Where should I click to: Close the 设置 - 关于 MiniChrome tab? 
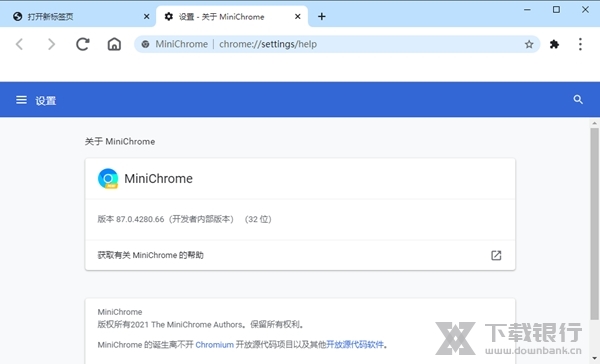click(x=298, y=16)
